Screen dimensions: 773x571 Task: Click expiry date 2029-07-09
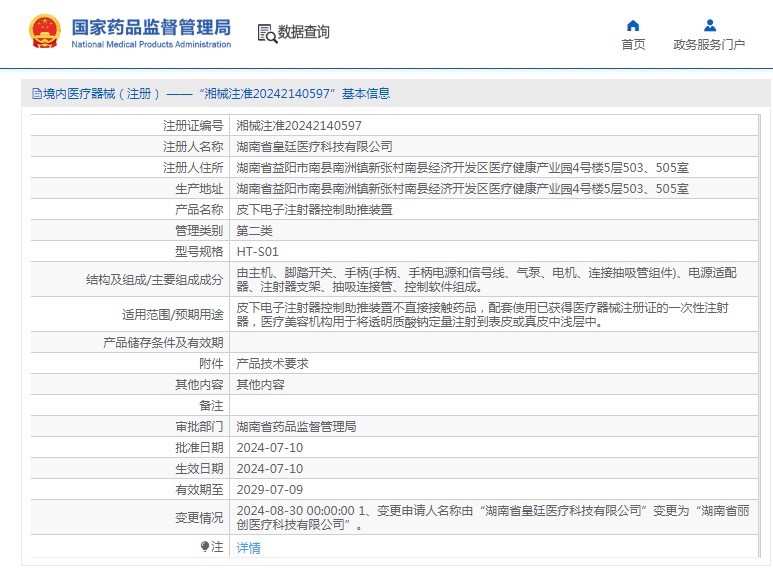pos(270,490)
